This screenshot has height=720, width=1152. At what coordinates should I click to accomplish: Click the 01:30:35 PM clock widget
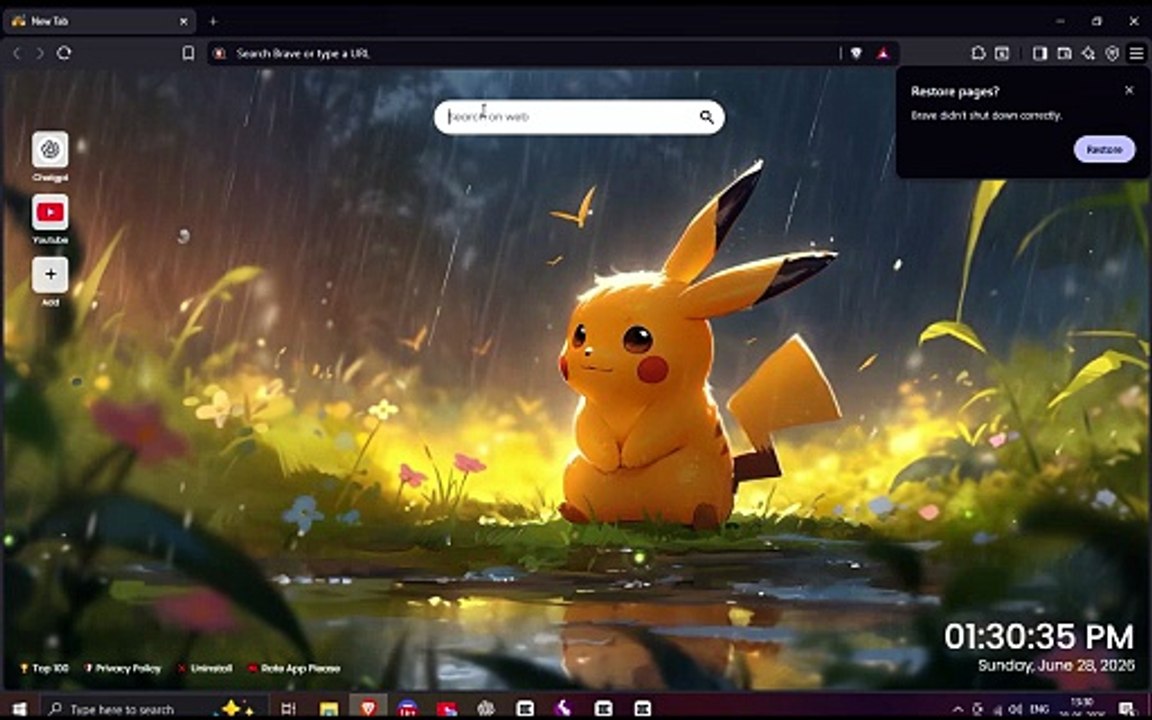click(x=1039, y=636)
